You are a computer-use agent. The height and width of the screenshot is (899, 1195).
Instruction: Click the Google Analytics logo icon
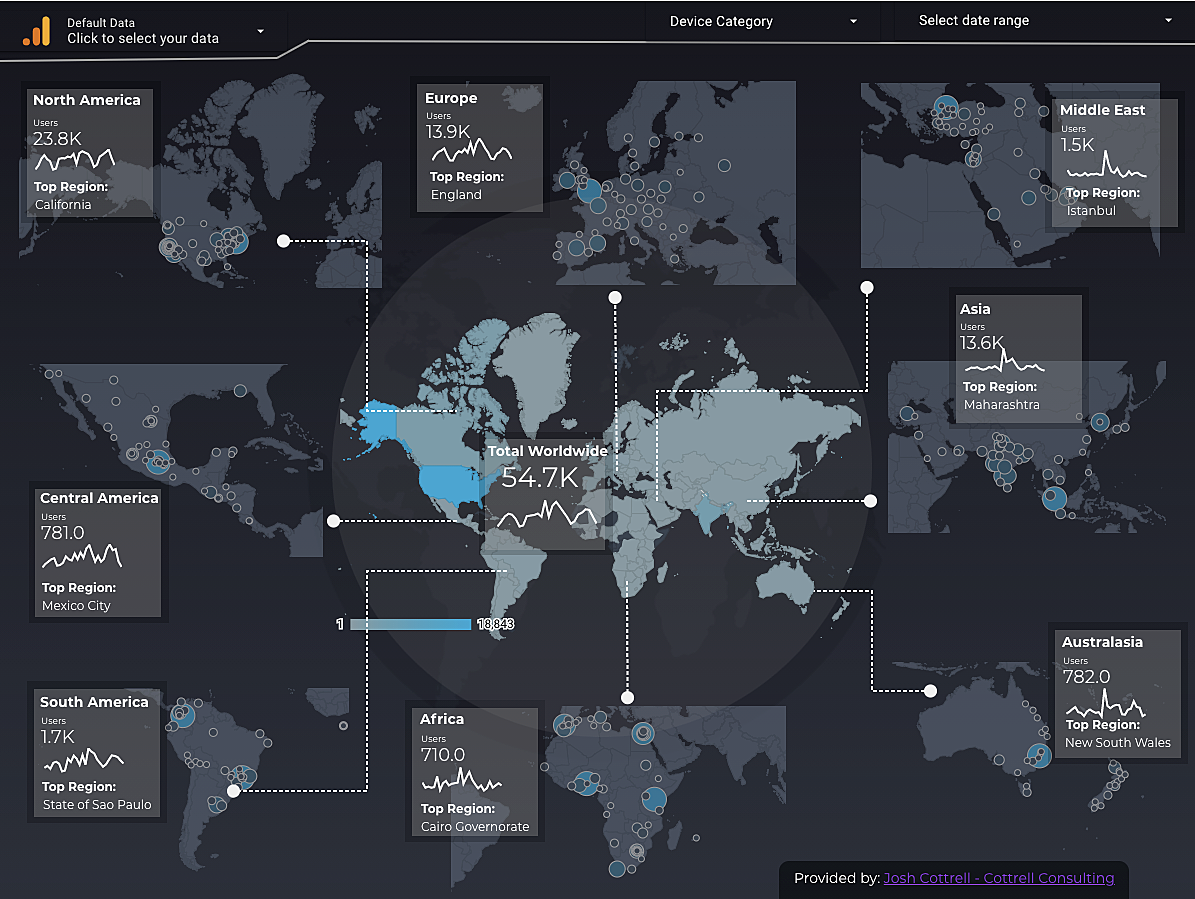37,31
